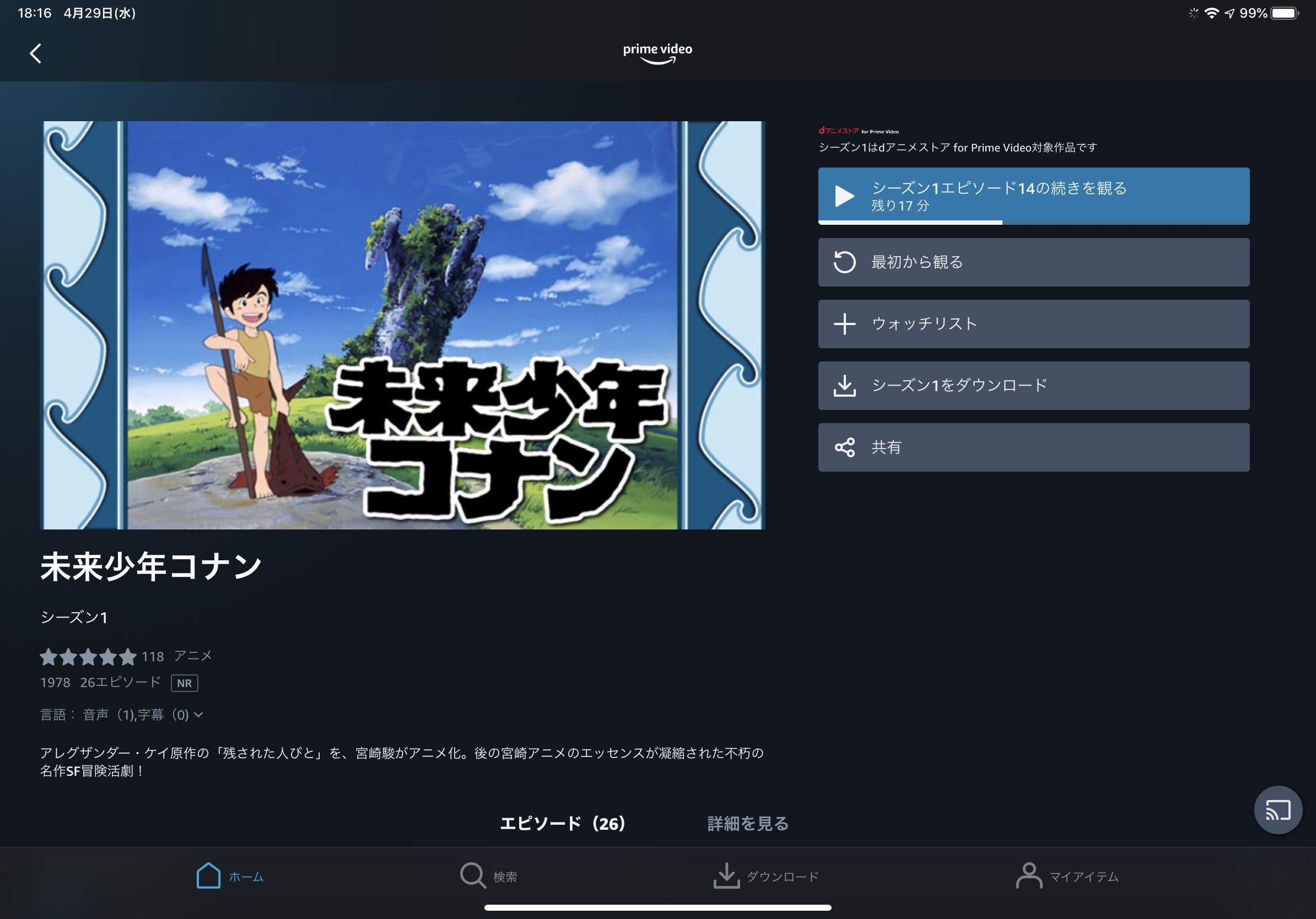Click 共有 share button label

click(x=887, y=447)
